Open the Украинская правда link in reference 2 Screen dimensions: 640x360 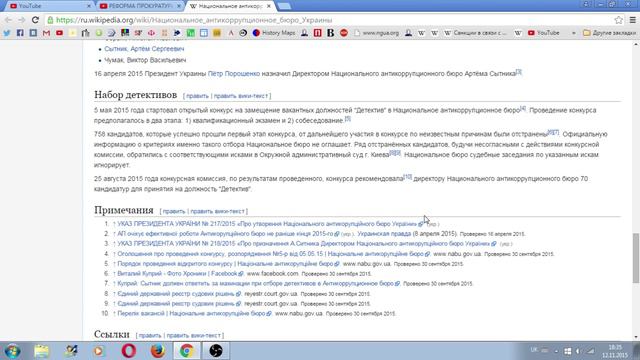coord(384,234)
